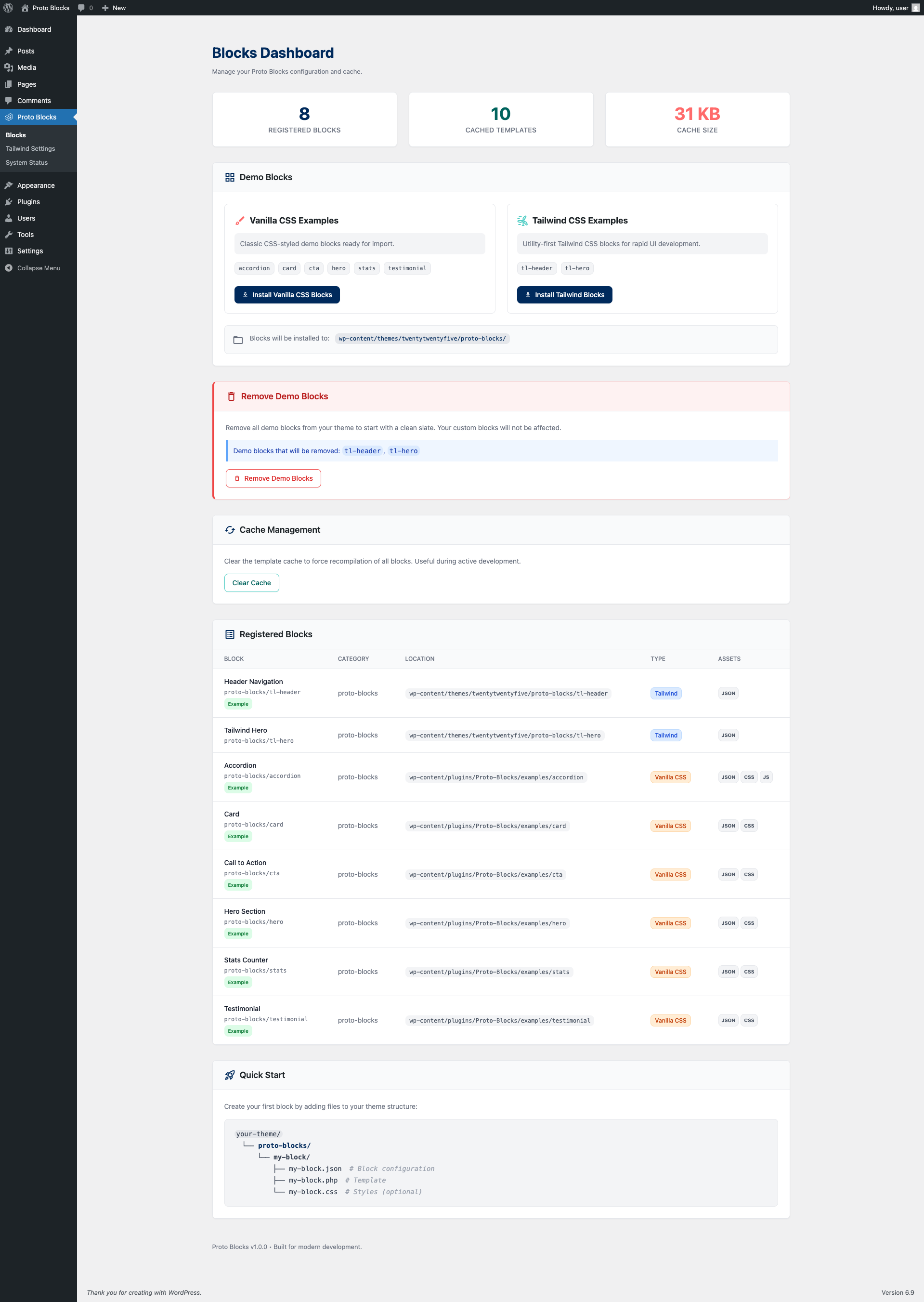The width and height of the screenshot is (924, 1302).
Task: Click the 31 KB Cache Size stat card
Action: click(697, 119)
